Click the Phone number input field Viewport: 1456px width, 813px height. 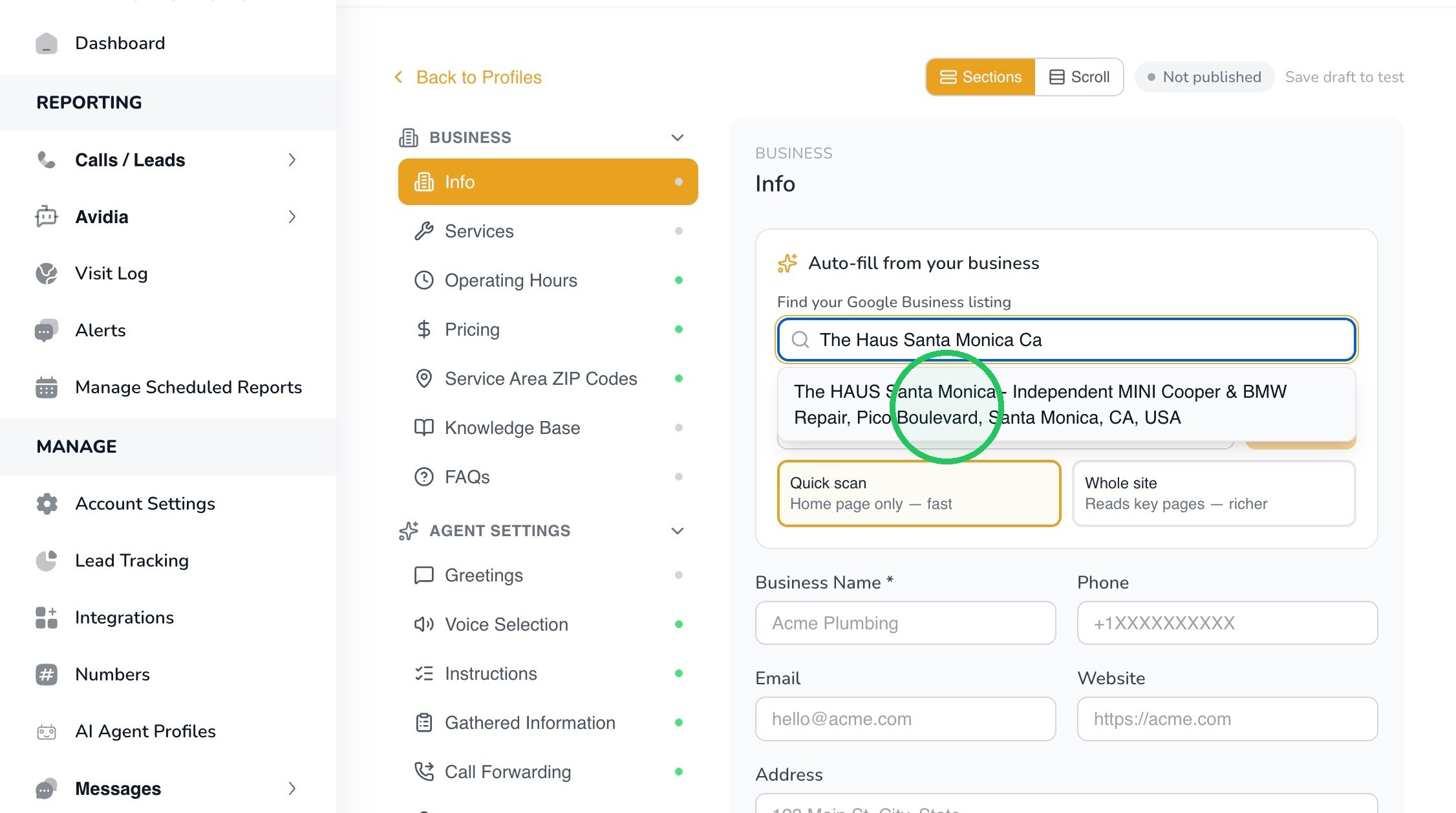coord(1227,623)
